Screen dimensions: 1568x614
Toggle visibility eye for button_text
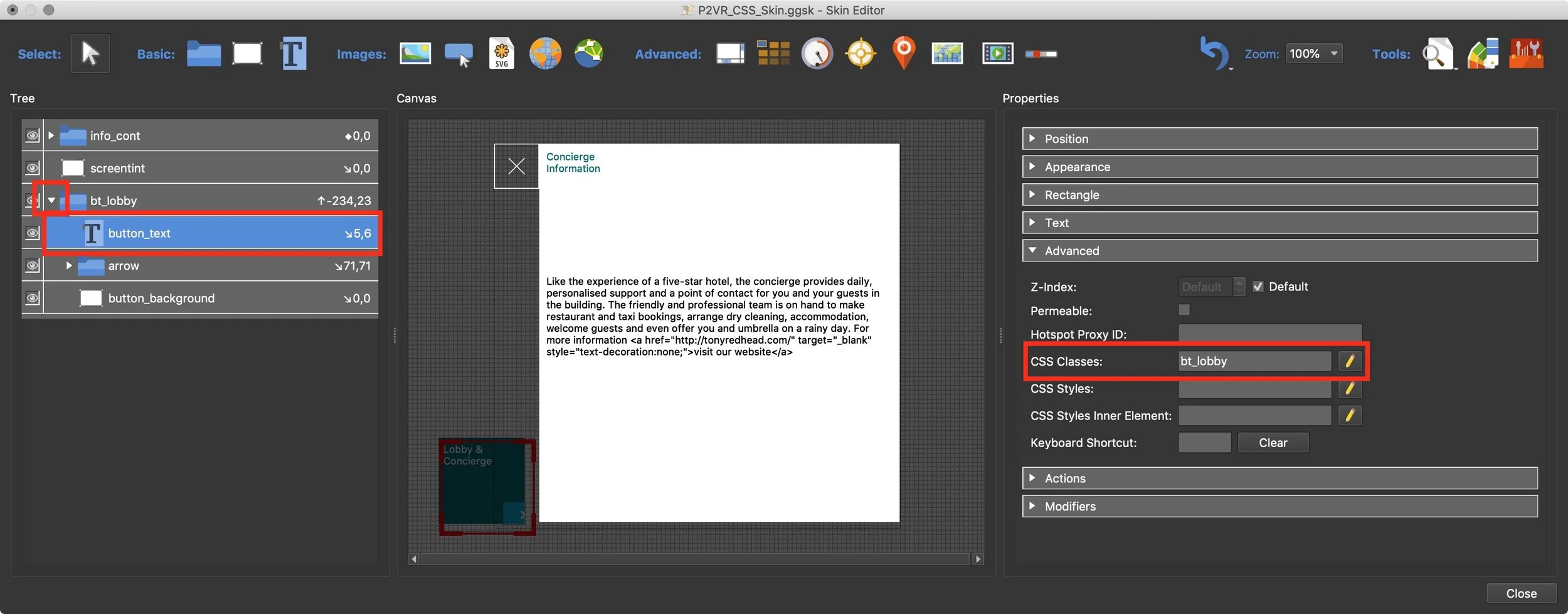coord(32,233)
